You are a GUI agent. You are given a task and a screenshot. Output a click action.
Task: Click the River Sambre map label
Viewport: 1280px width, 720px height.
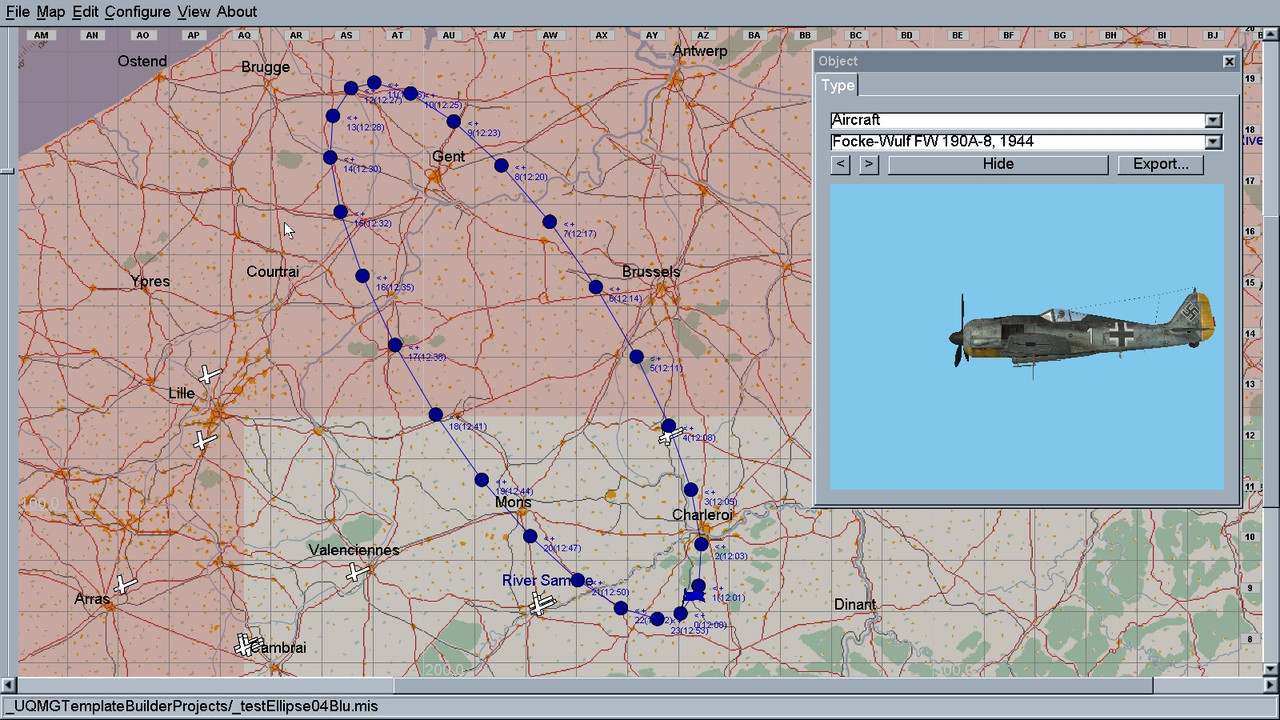tap(547, 581)
